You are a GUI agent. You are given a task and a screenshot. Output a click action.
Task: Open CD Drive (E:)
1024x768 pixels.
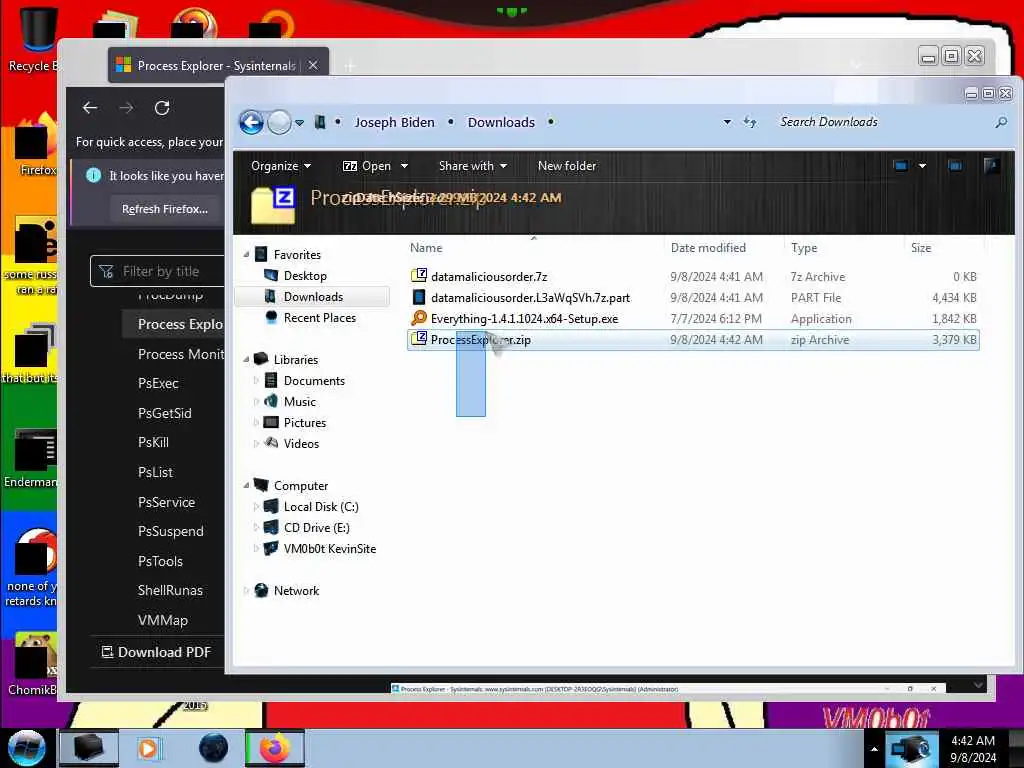317,528
